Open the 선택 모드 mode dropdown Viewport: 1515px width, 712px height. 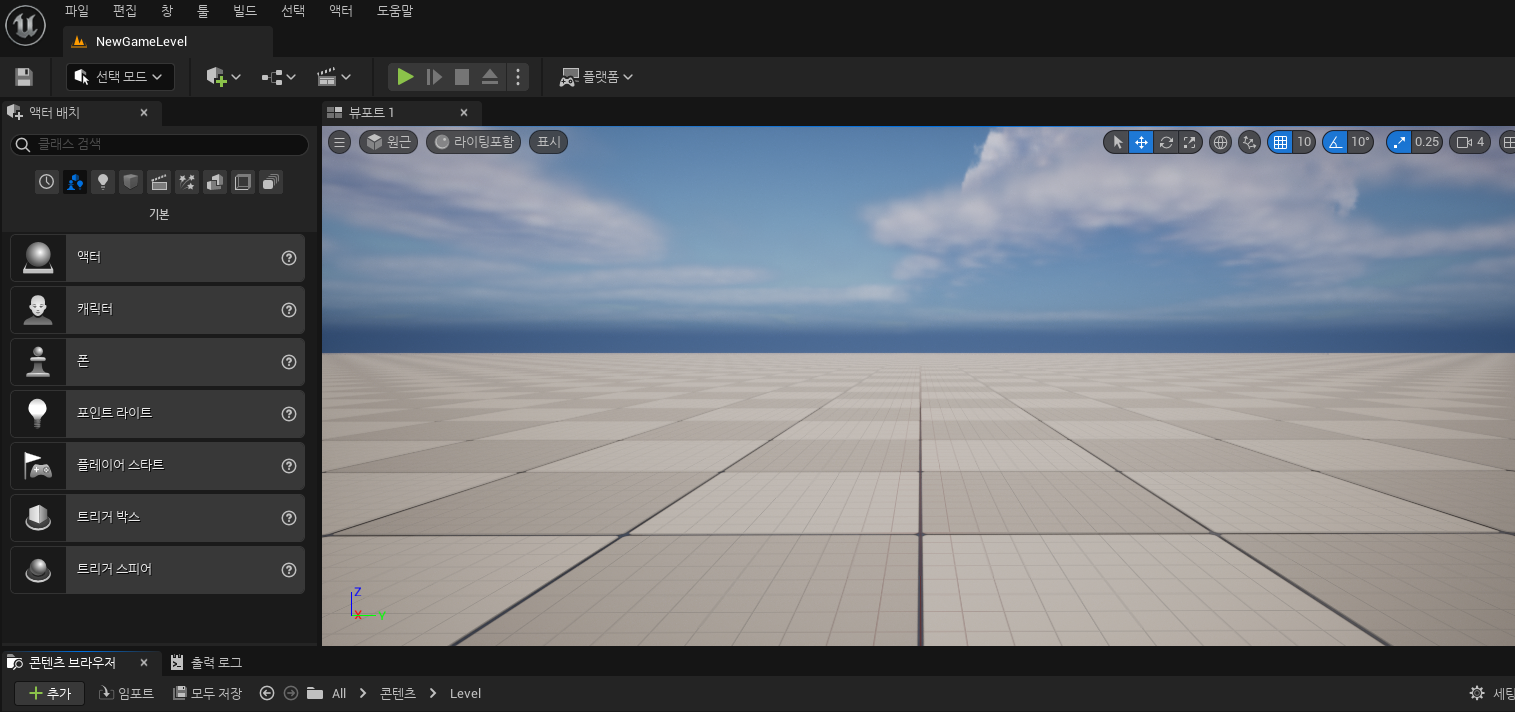pyautogui.click(x=120, y=77)
